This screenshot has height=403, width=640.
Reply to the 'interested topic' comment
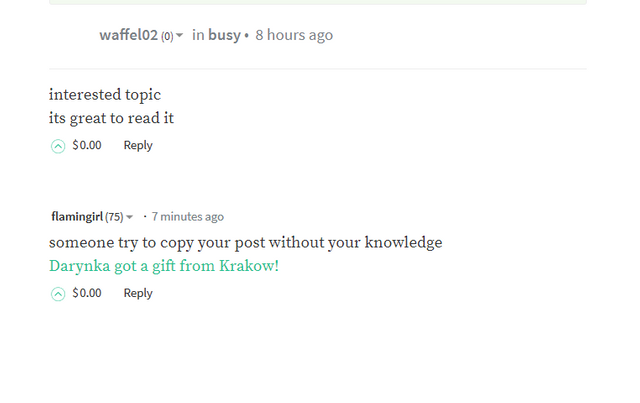(138, 145)
